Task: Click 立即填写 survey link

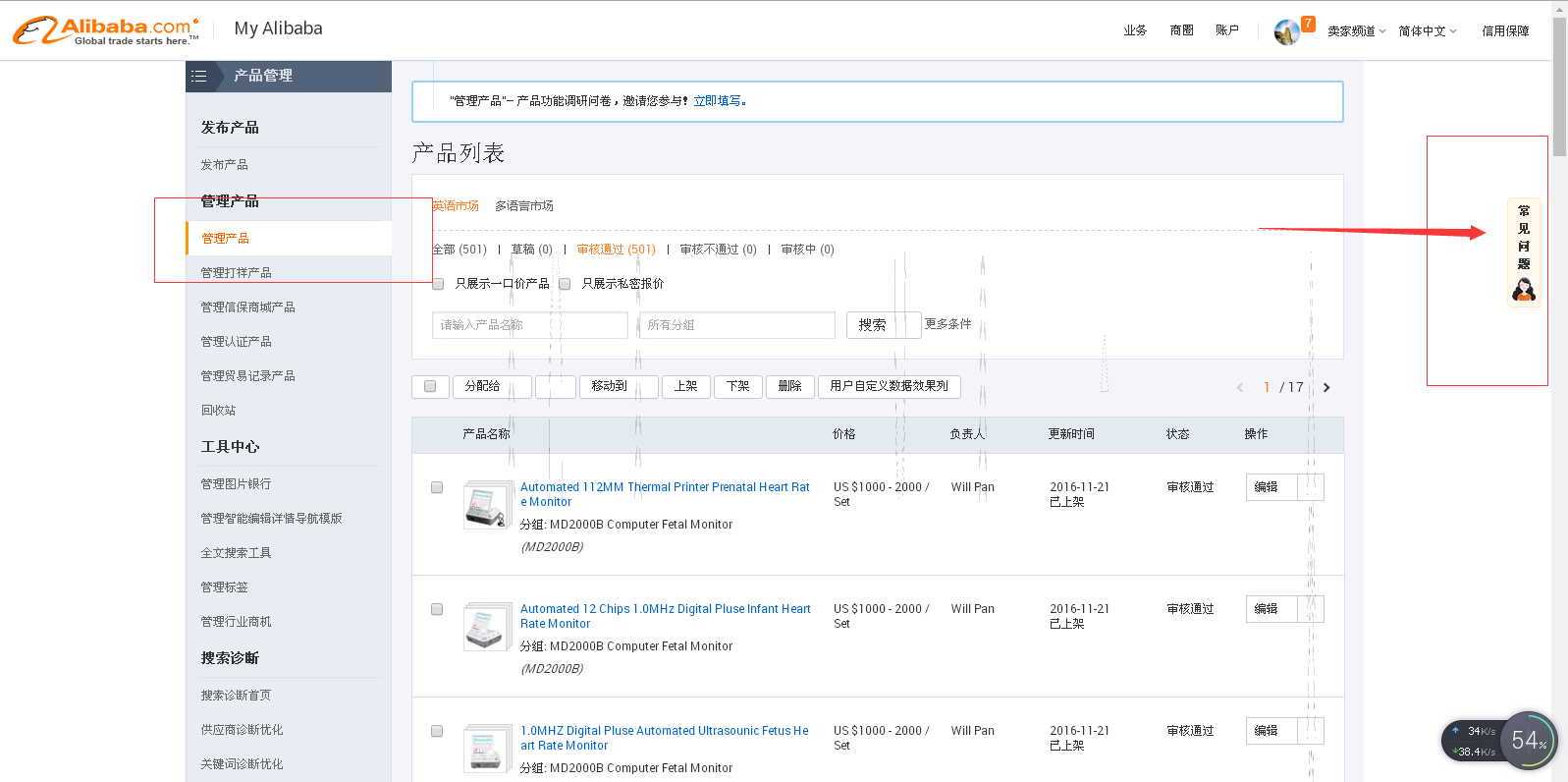Action: click(720, 101)
